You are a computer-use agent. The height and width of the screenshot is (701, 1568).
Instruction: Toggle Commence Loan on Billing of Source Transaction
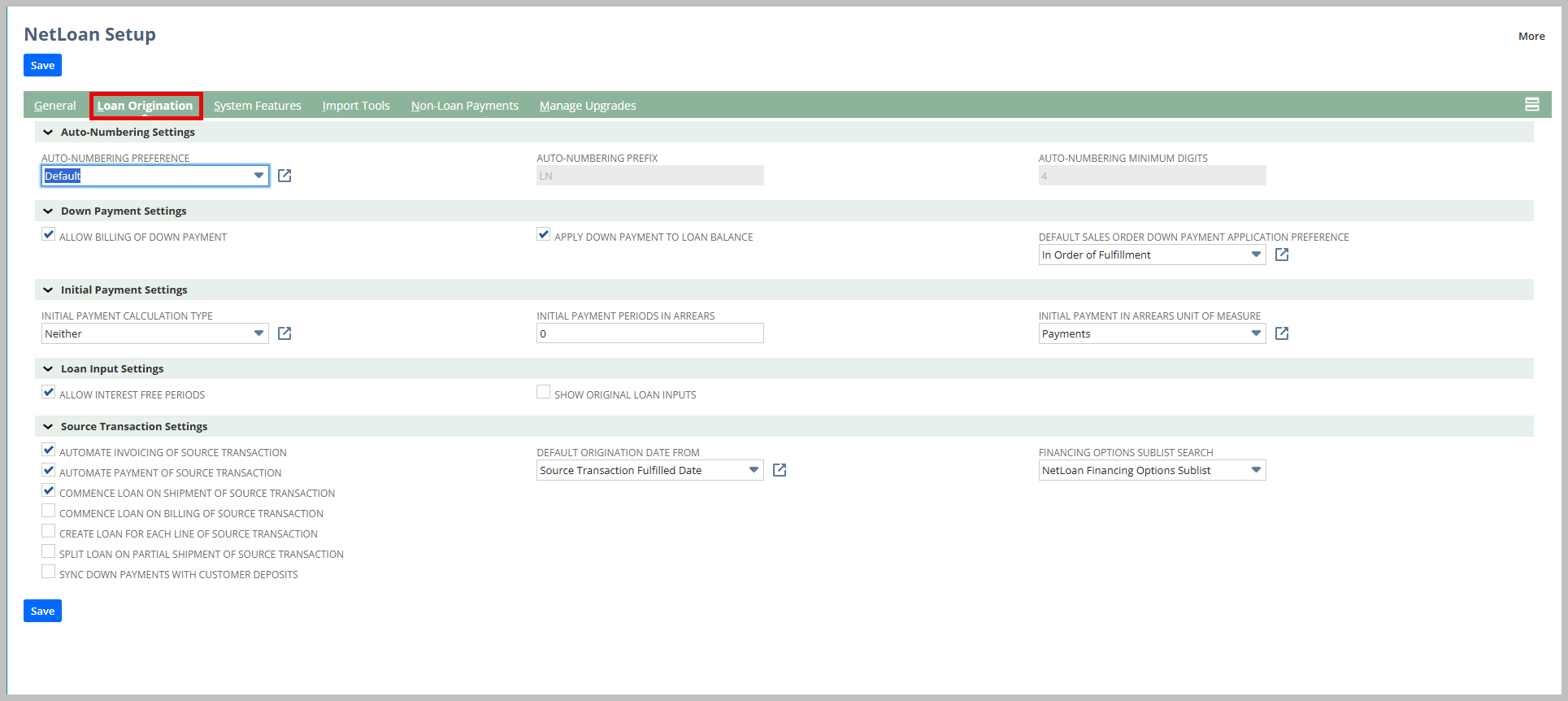49,511
